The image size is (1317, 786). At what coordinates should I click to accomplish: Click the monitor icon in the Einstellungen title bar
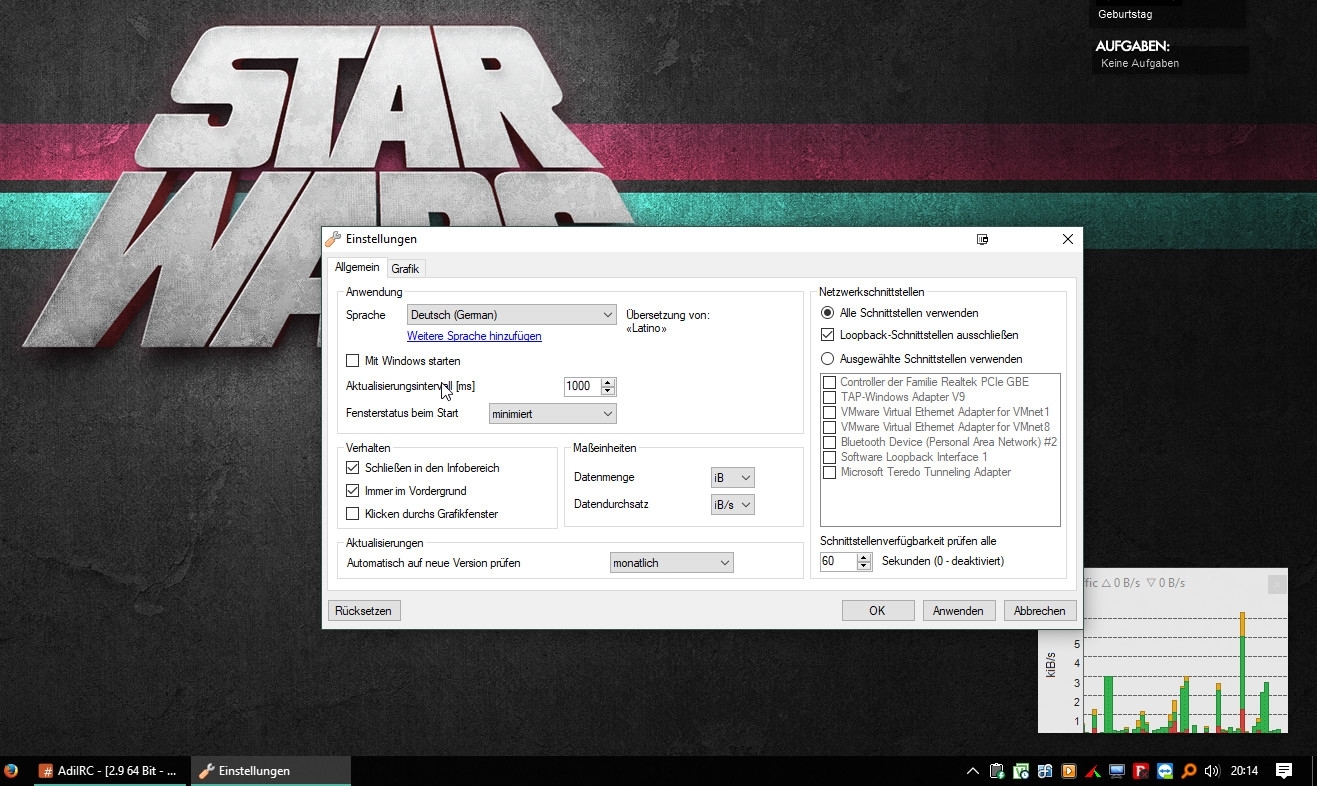[x=982, y=240]
